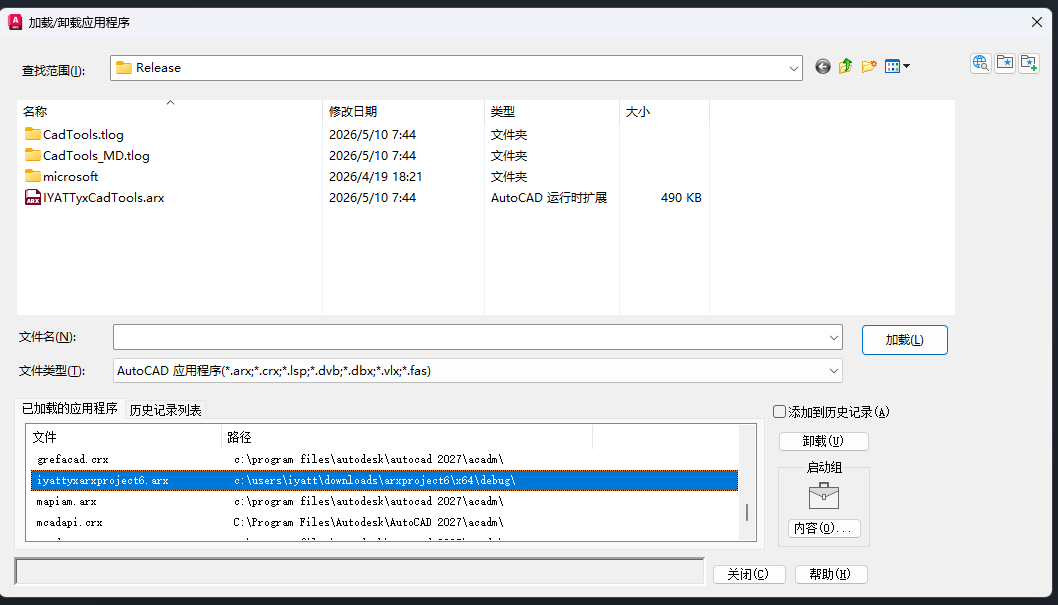Screen dimensions: 1058x605
Task: Click the 490 KB size cell
Action: tap(681, 198)
